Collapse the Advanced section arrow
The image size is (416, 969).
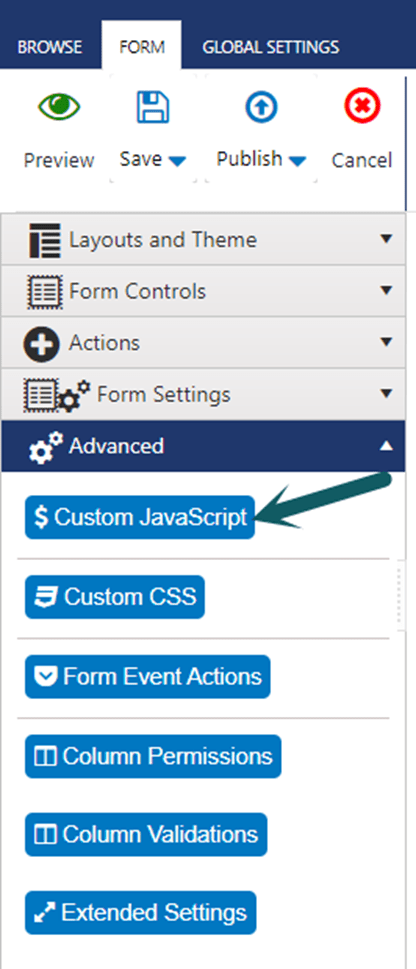[x=386, y=446]
